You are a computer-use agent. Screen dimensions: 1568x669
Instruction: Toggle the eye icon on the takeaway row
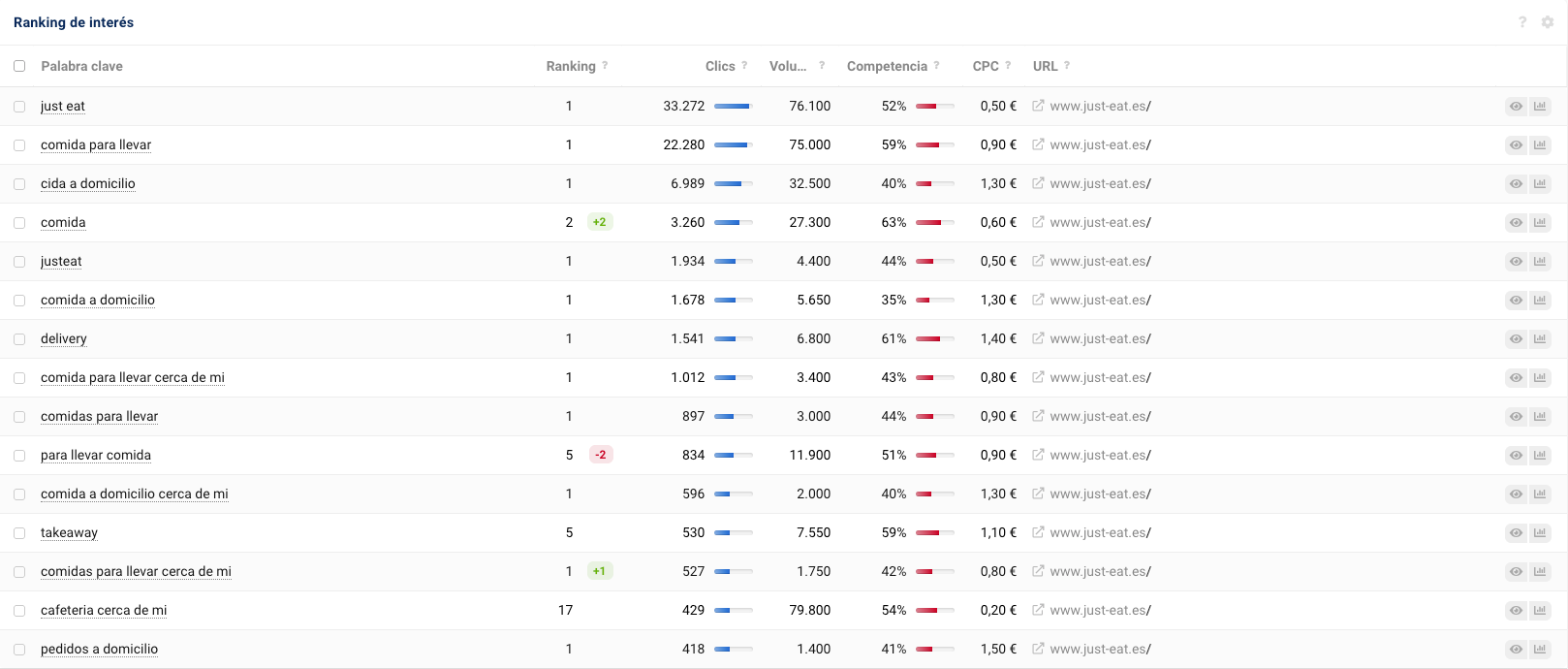[x=1516, y=532]
